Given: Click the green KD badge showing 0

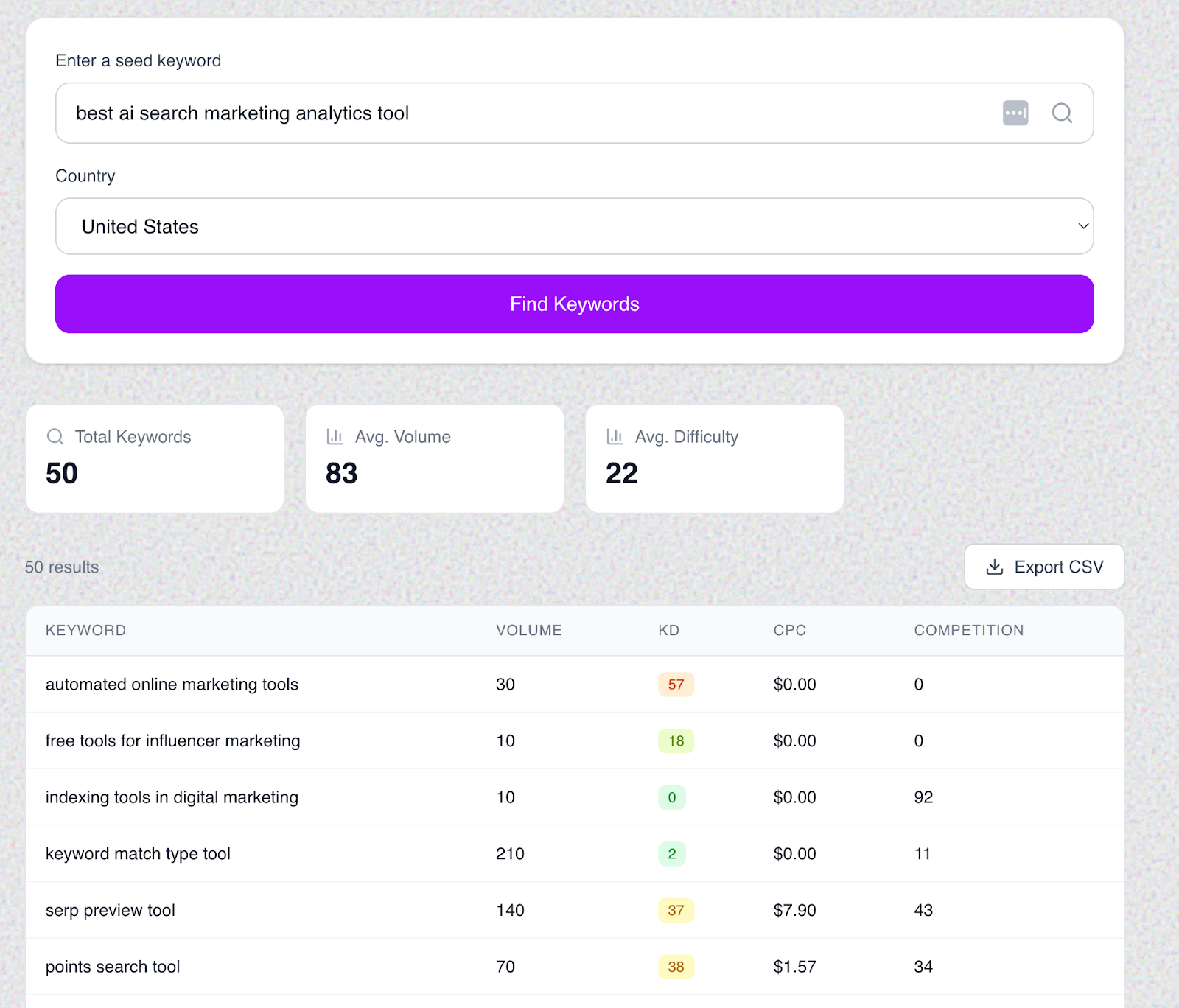Looking at the screenshot, I should coord(671,797).
